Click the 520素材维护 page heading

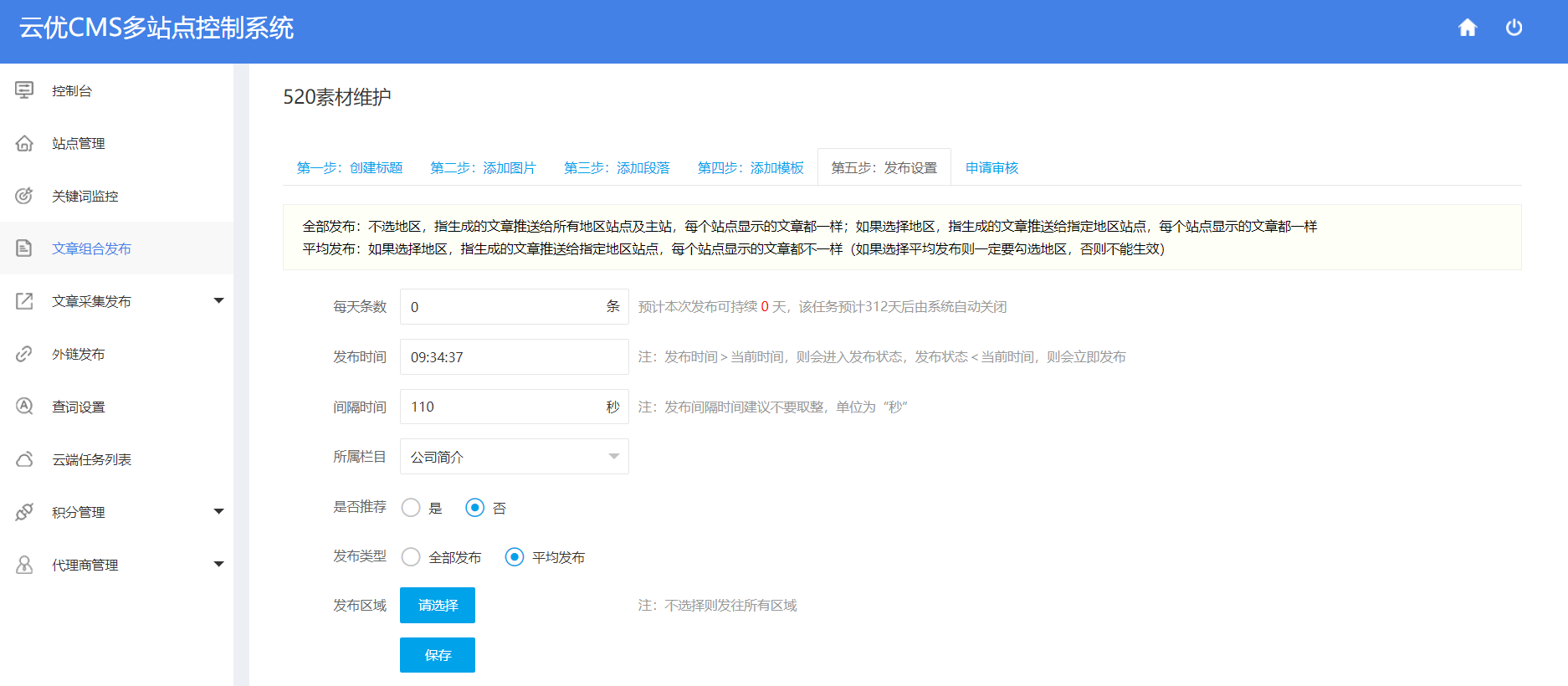coord(337,97)
